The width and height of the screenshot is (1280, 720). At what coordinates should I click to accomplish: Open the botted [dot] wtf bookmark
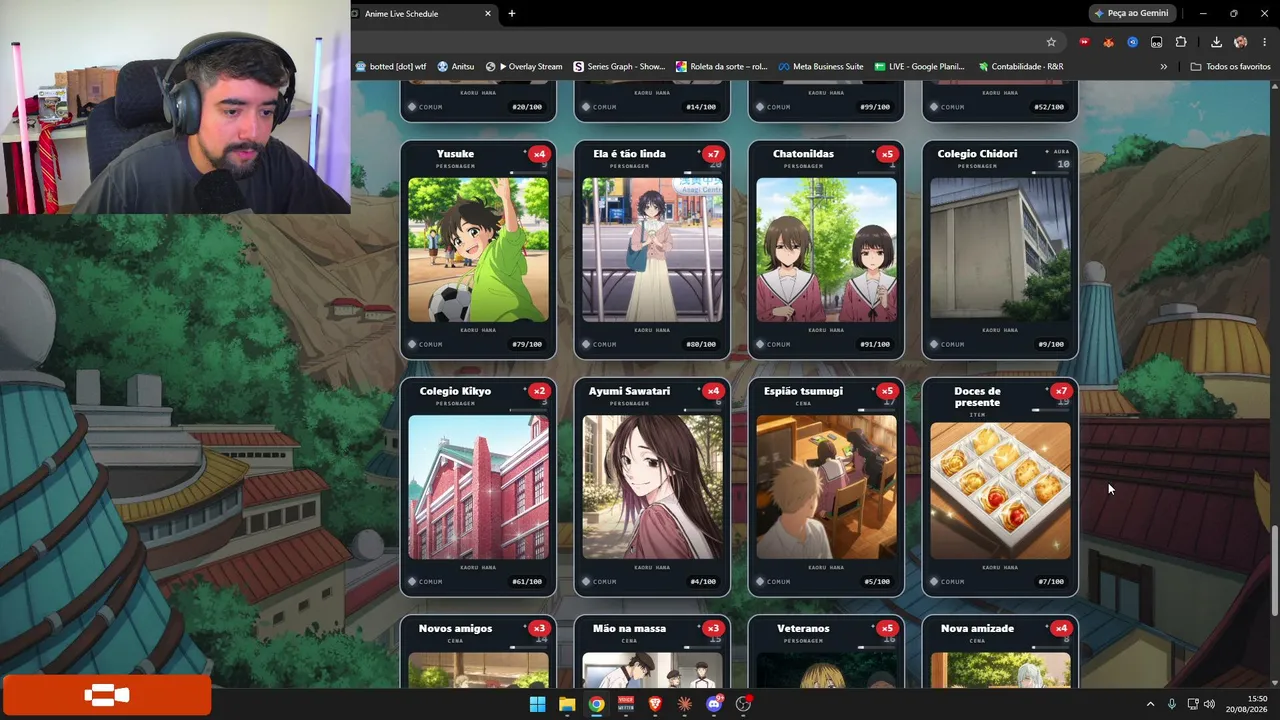tap(391, 67)
